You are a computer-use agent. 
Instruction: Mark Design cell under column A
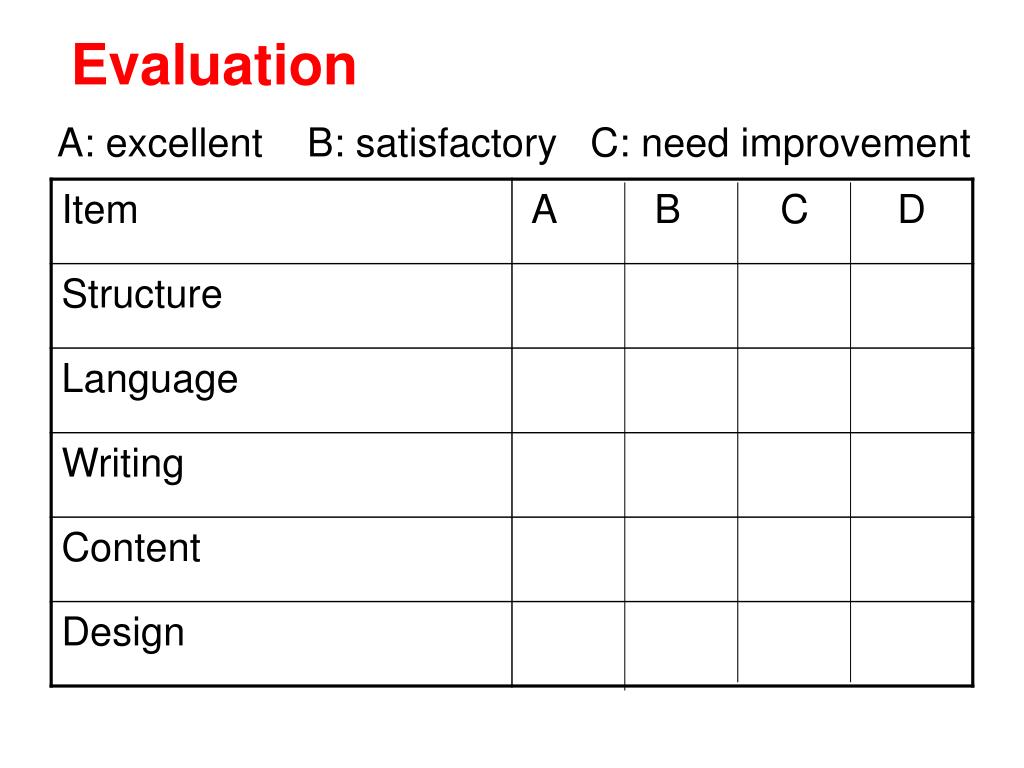click(568, 643)
